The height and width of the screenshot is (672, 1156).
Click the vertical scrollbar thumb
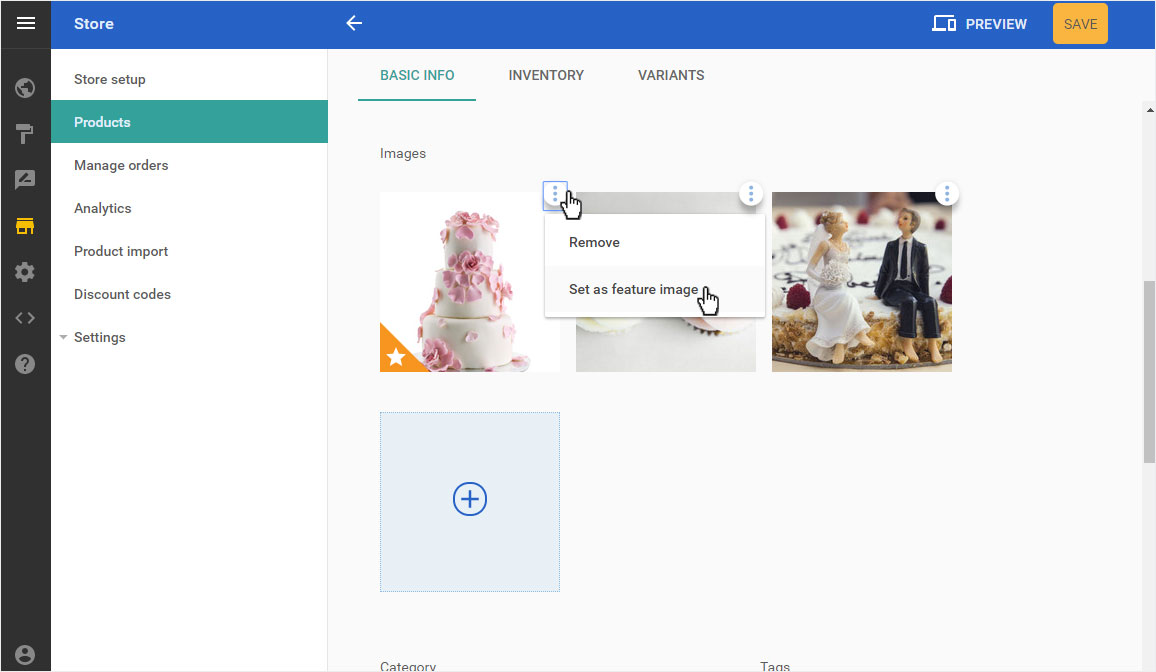[1149, 371]
